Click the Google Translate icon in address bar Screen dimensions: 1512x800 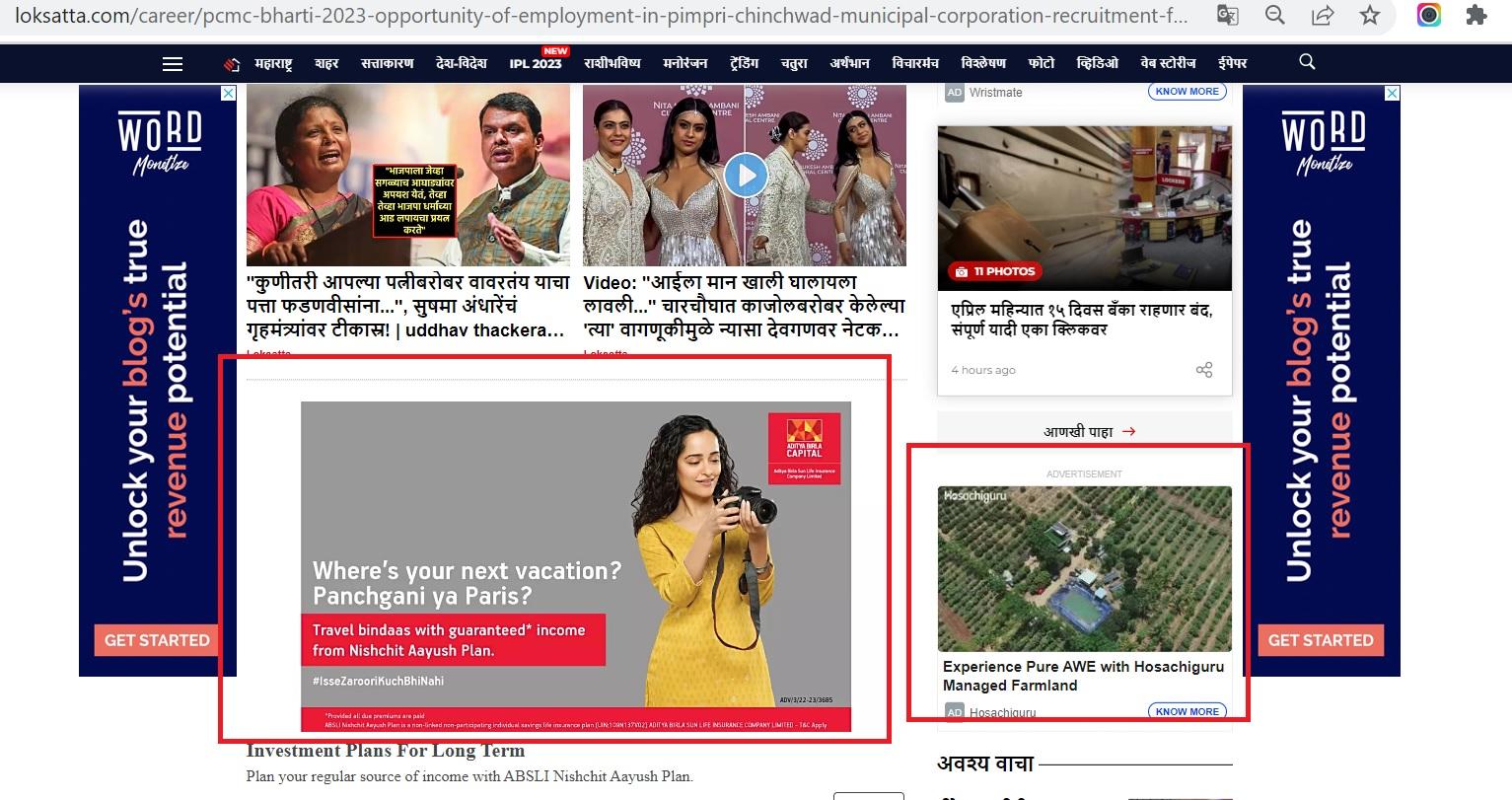1227,15
